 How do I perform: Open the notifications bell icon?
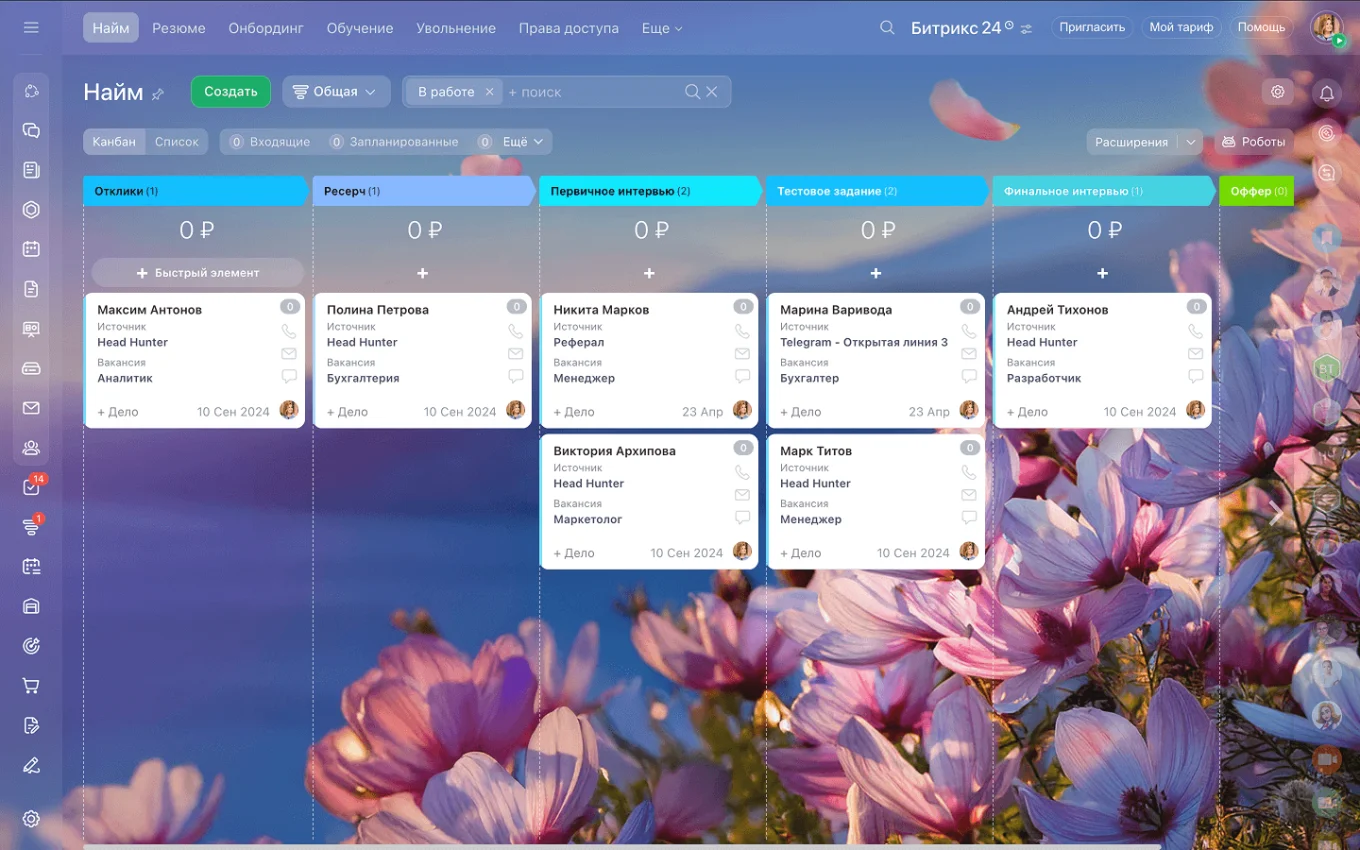[x=1327, y=93]
